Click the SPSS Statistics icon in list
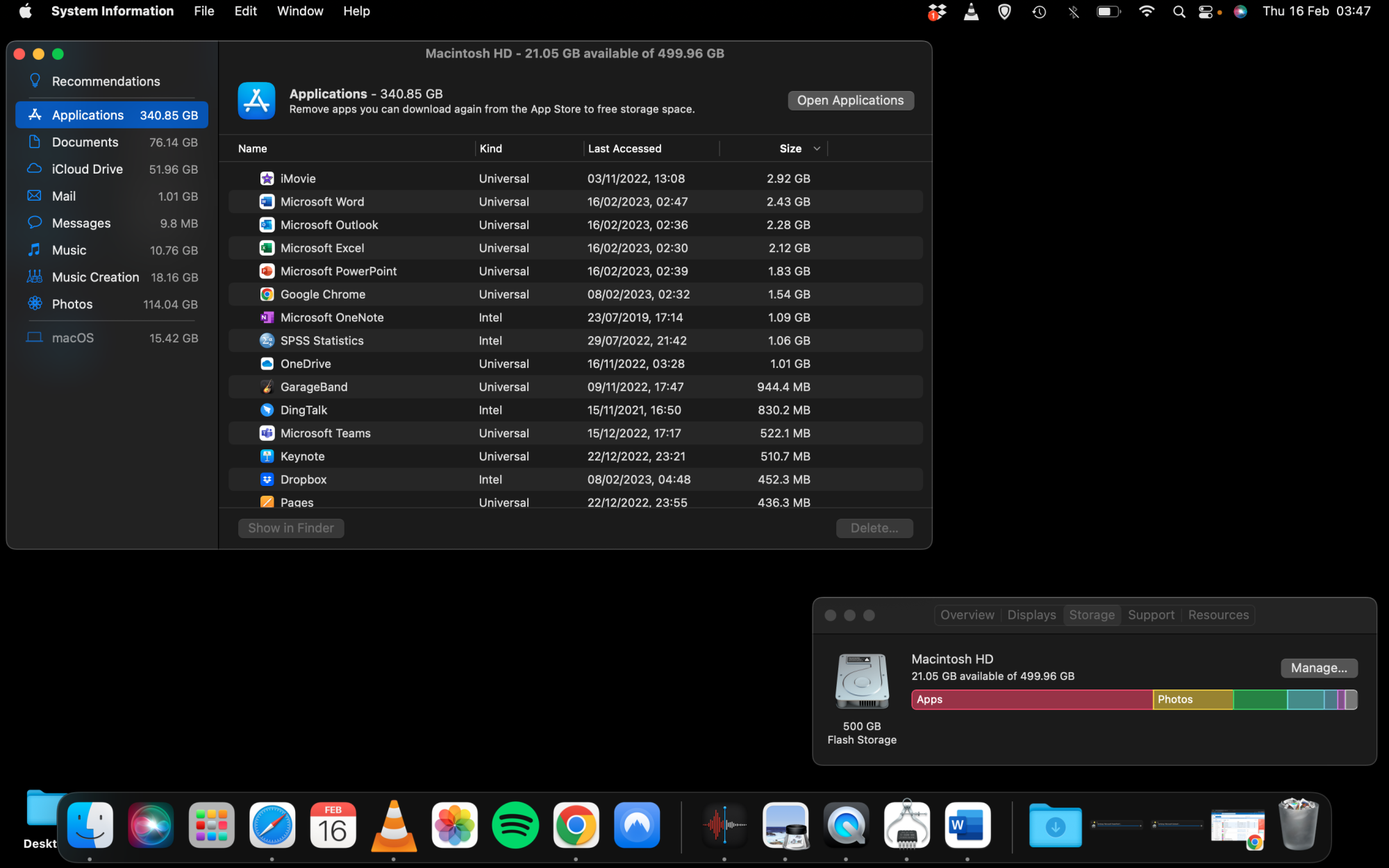The image size is (1389, 868). pyautogui.click(x=267, y=340)
